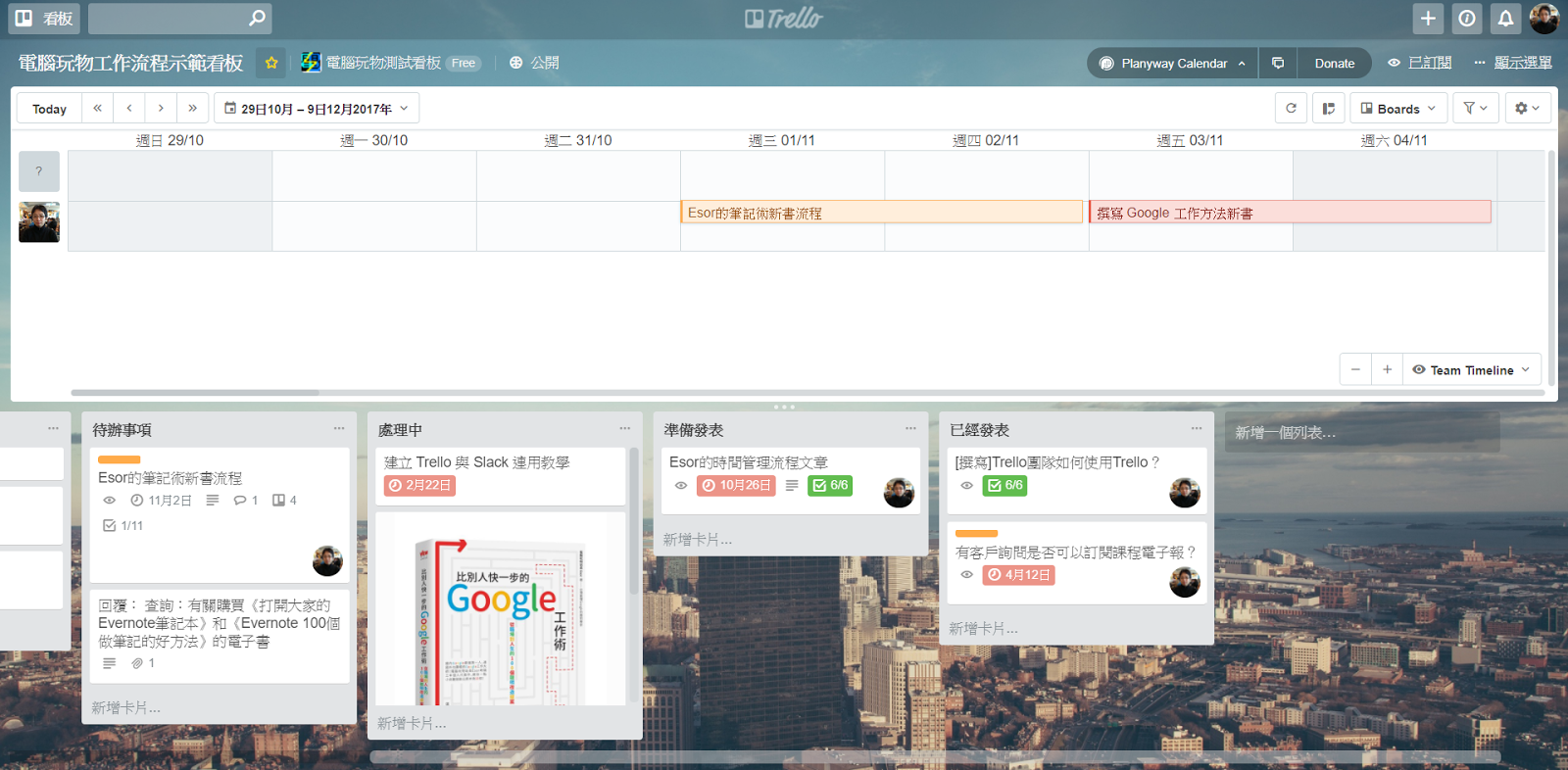Click the Trello logo in header

pos(784,18)
